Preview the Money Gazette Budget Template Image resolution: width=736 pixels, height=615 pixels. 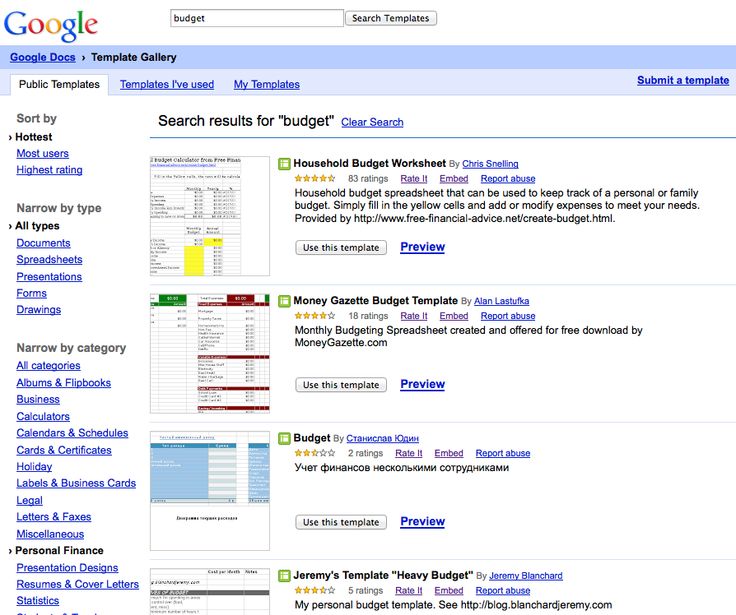point(422,384)
